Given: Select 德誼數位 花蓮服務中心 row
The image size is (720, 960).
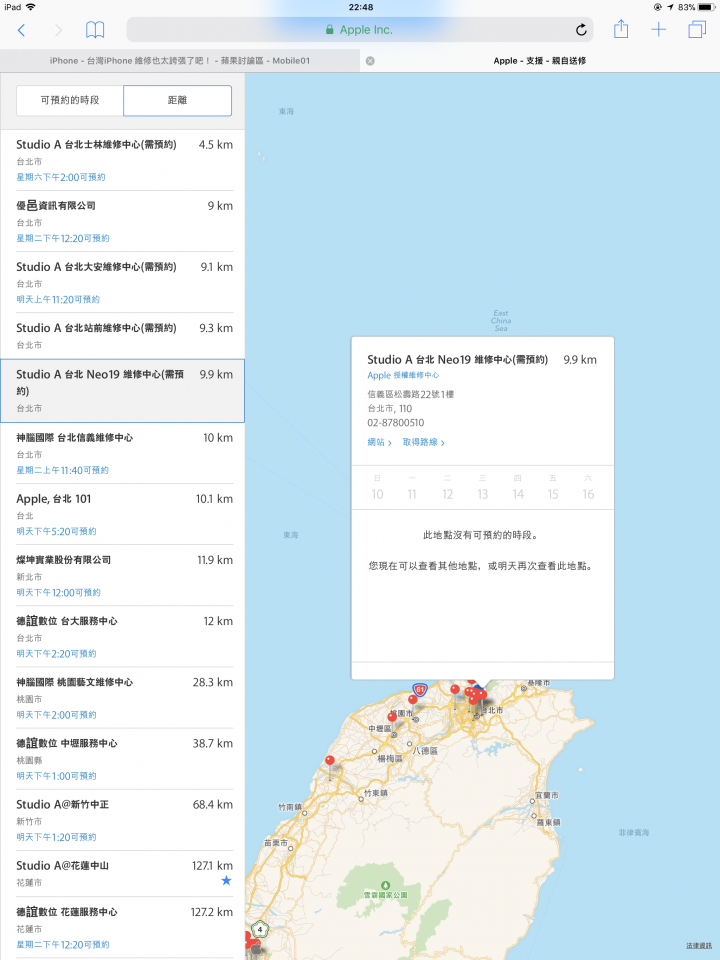Looking at the screenshot, I should (x=122, y=928).
